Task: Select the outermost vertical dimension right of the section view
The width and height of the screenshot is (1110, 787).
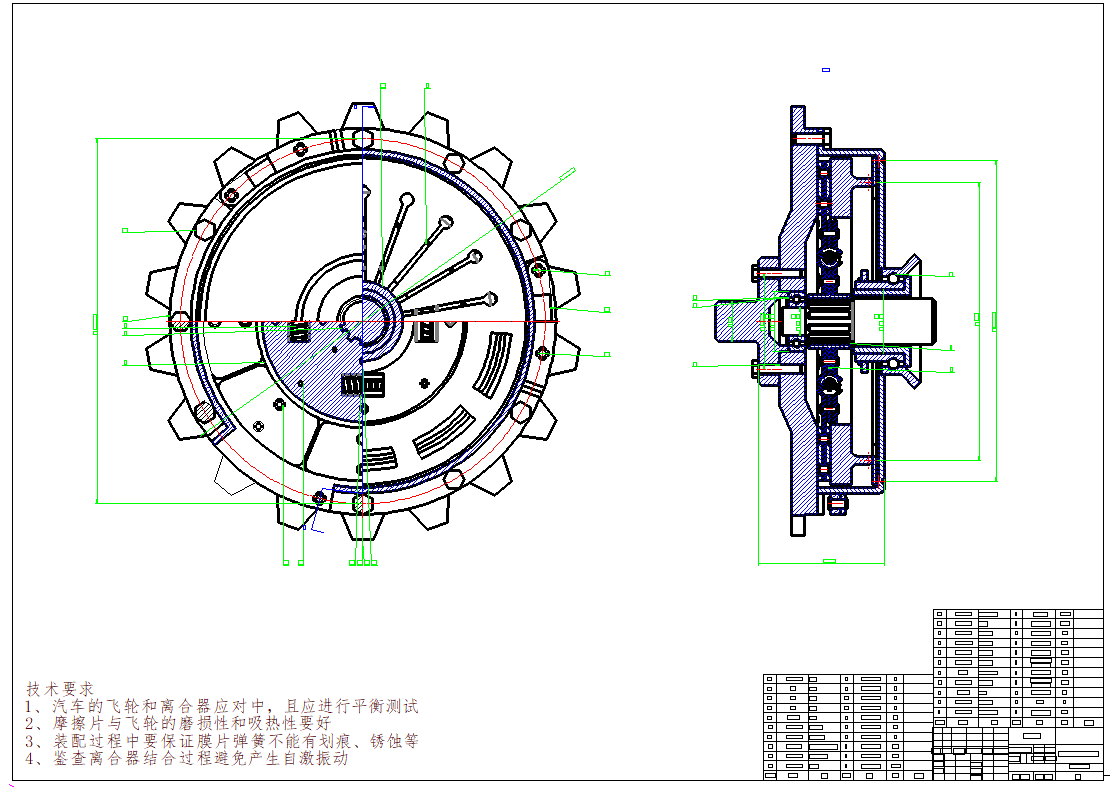Action: 997,320
